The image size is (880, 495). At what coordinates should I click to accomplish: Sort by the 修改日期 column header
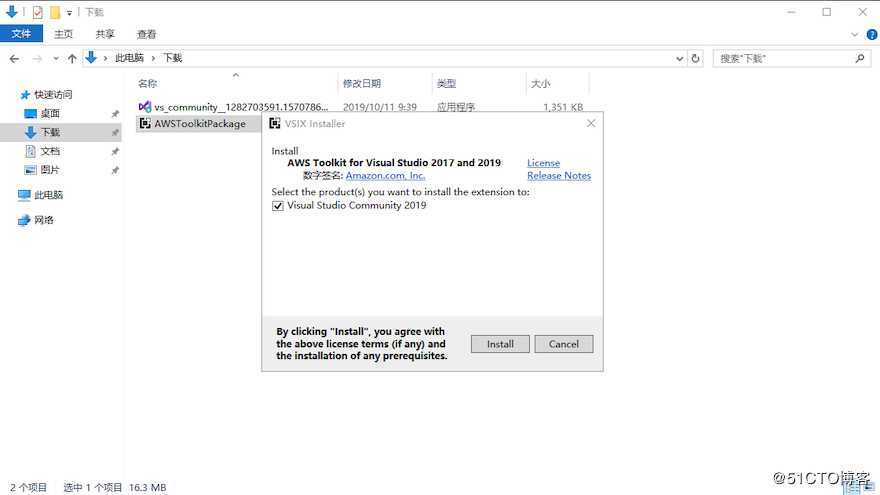pyautogui.click(x=362, y=84)
